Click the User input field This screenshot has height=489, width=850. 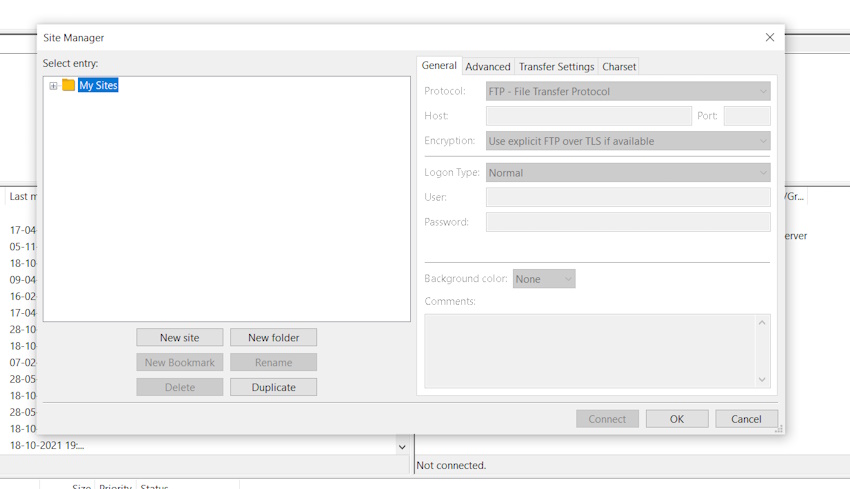click(x=628, y=197)
